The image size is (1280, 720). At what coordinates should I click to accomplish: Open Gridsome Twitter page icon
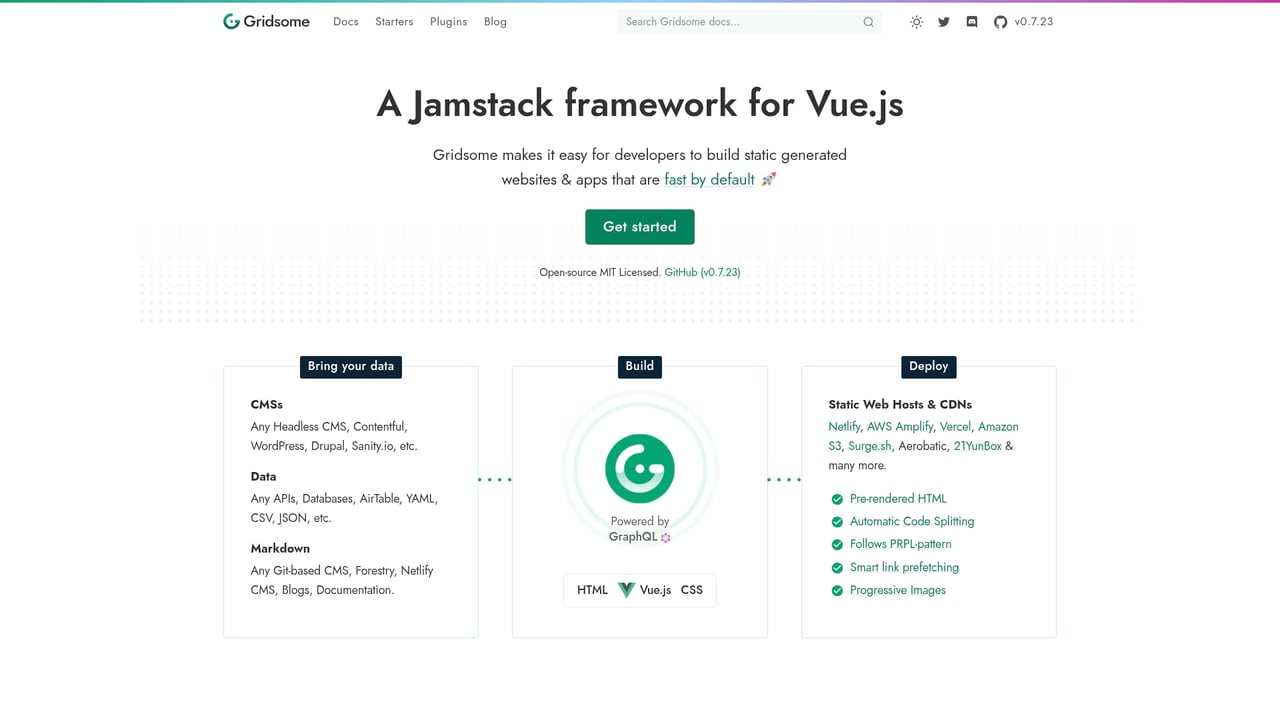point(944,22)
